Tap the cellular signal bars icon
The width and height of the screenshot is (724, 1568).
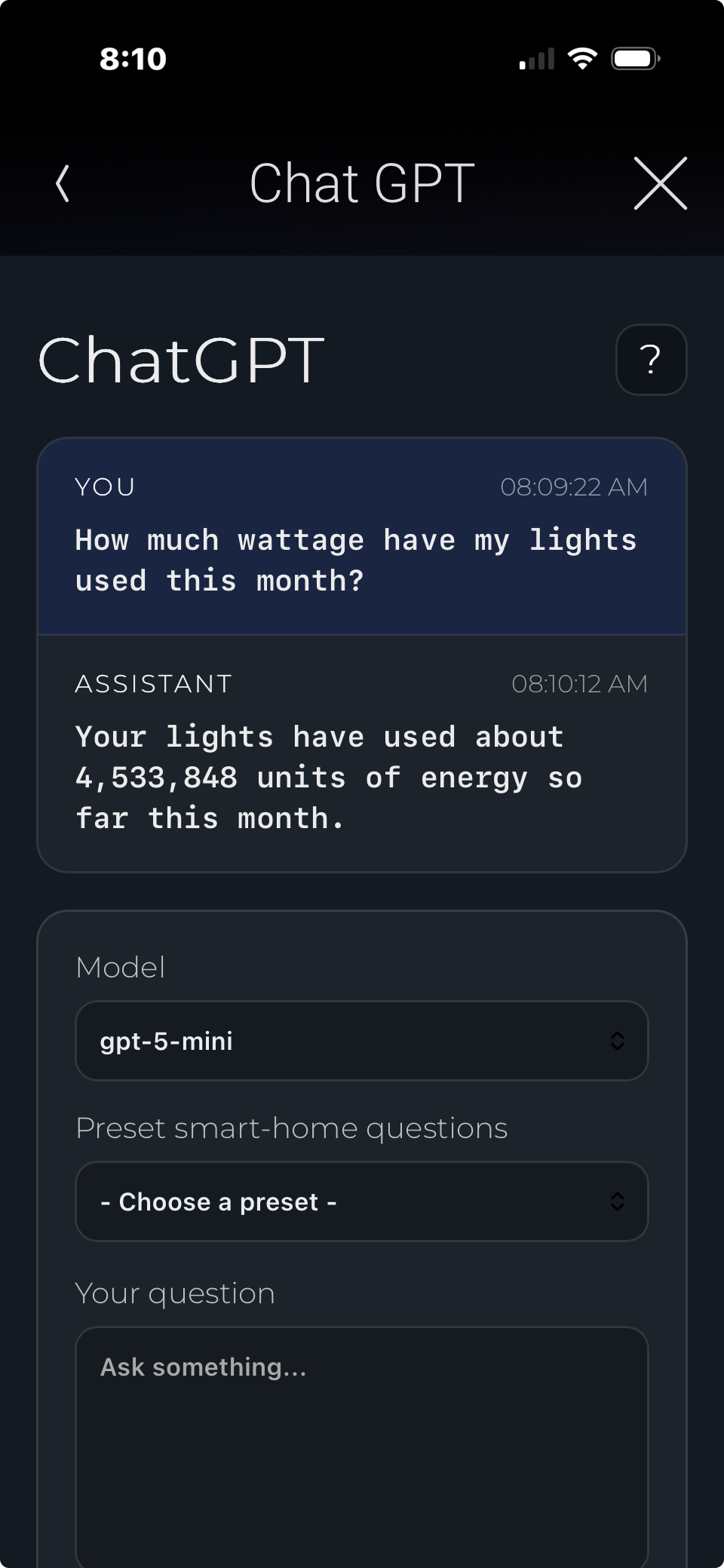(537, 59)
